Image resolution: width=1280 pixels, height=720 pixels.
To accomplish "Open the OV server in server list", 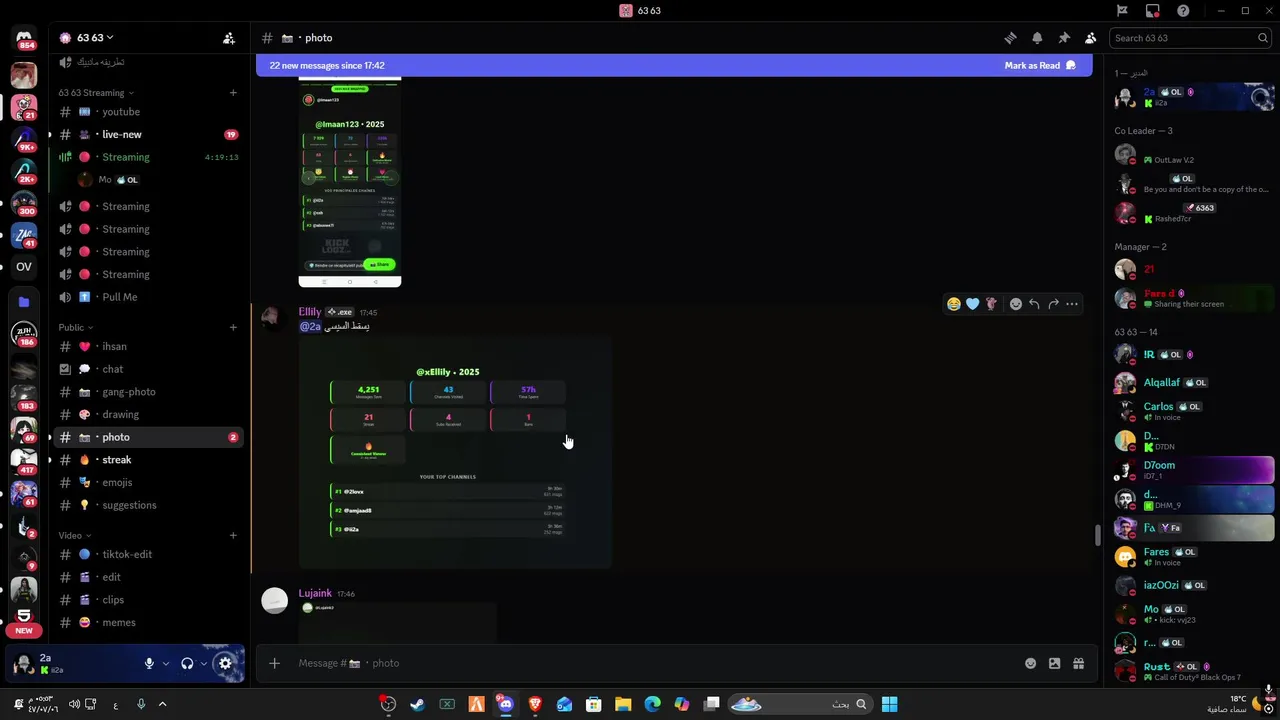I will 24,267.
